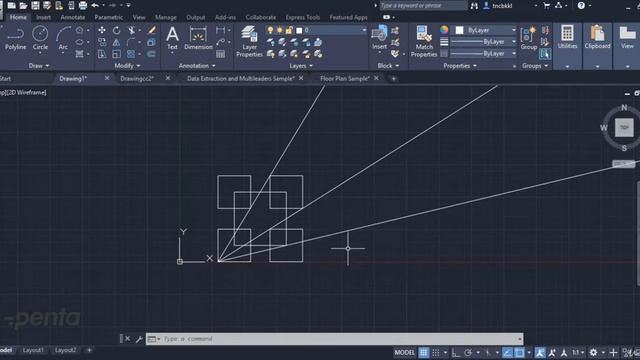Viewport: 640px width, 360px height.
Task: Click the Hatch tool icon
Action: pyautogui.click(x=80, y=54)
